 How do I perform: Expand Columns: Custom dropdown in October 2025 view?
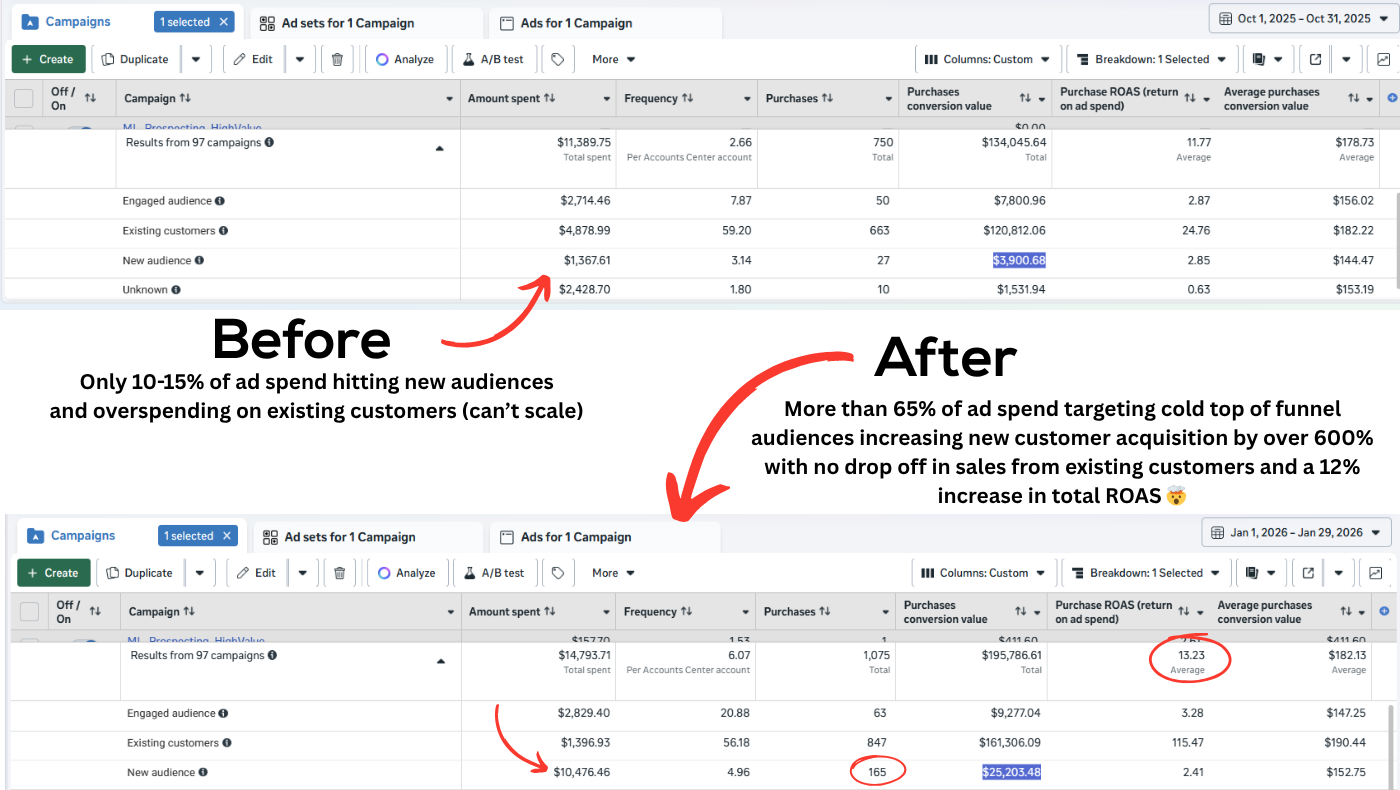pyautogui.click(x=987, y=59)
